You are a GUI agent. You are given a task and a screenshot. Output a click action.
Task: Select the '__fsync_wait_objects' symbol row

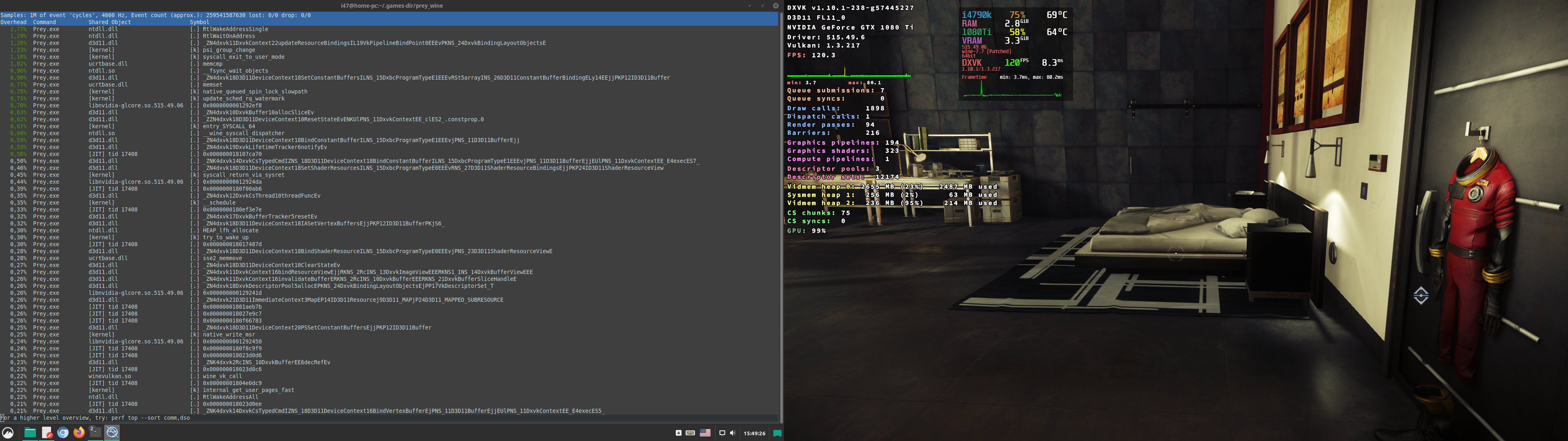pyautogui.click(x=390, y=71)
